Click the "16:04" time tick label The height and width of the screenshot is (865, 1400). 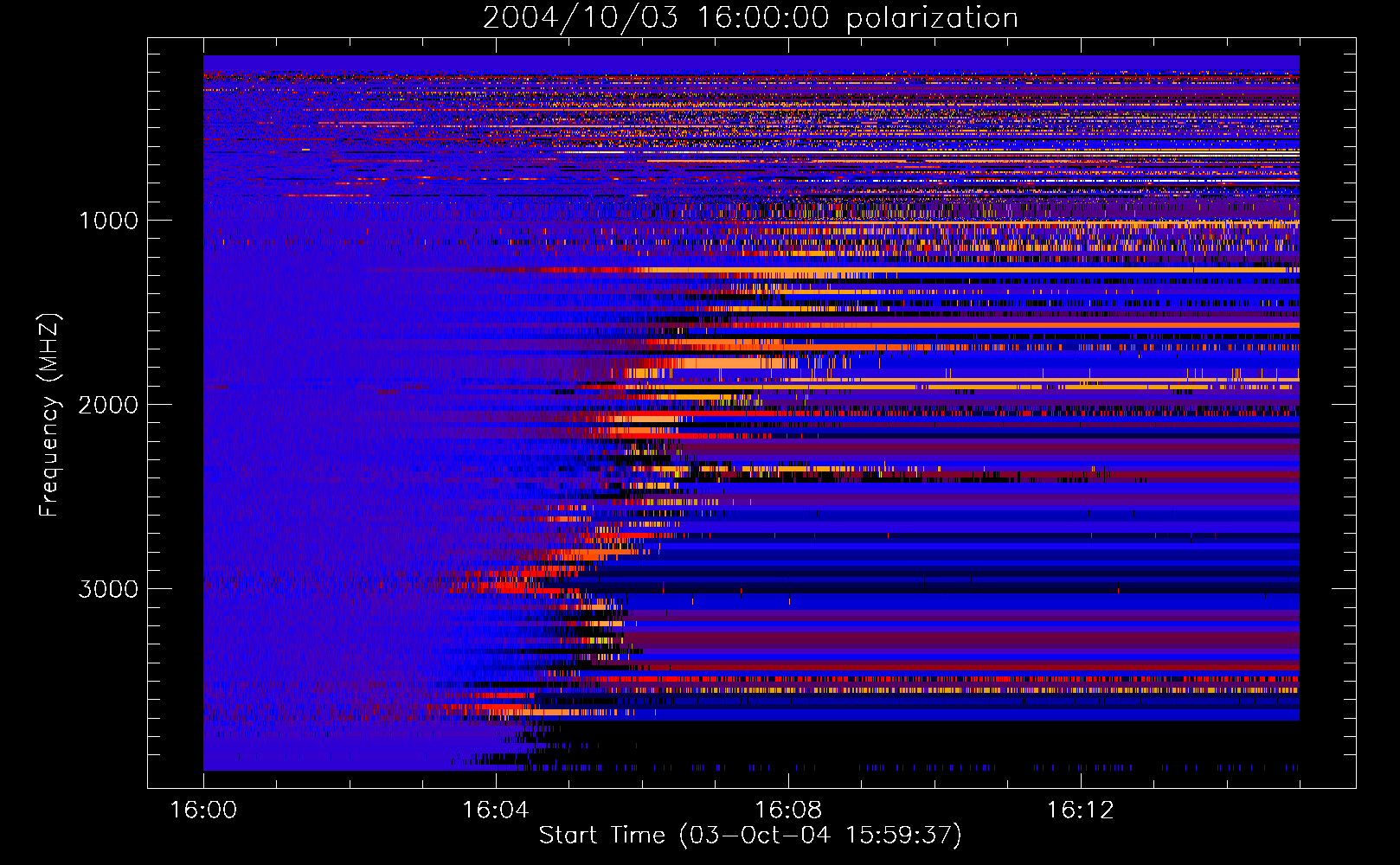pos(495,811)
